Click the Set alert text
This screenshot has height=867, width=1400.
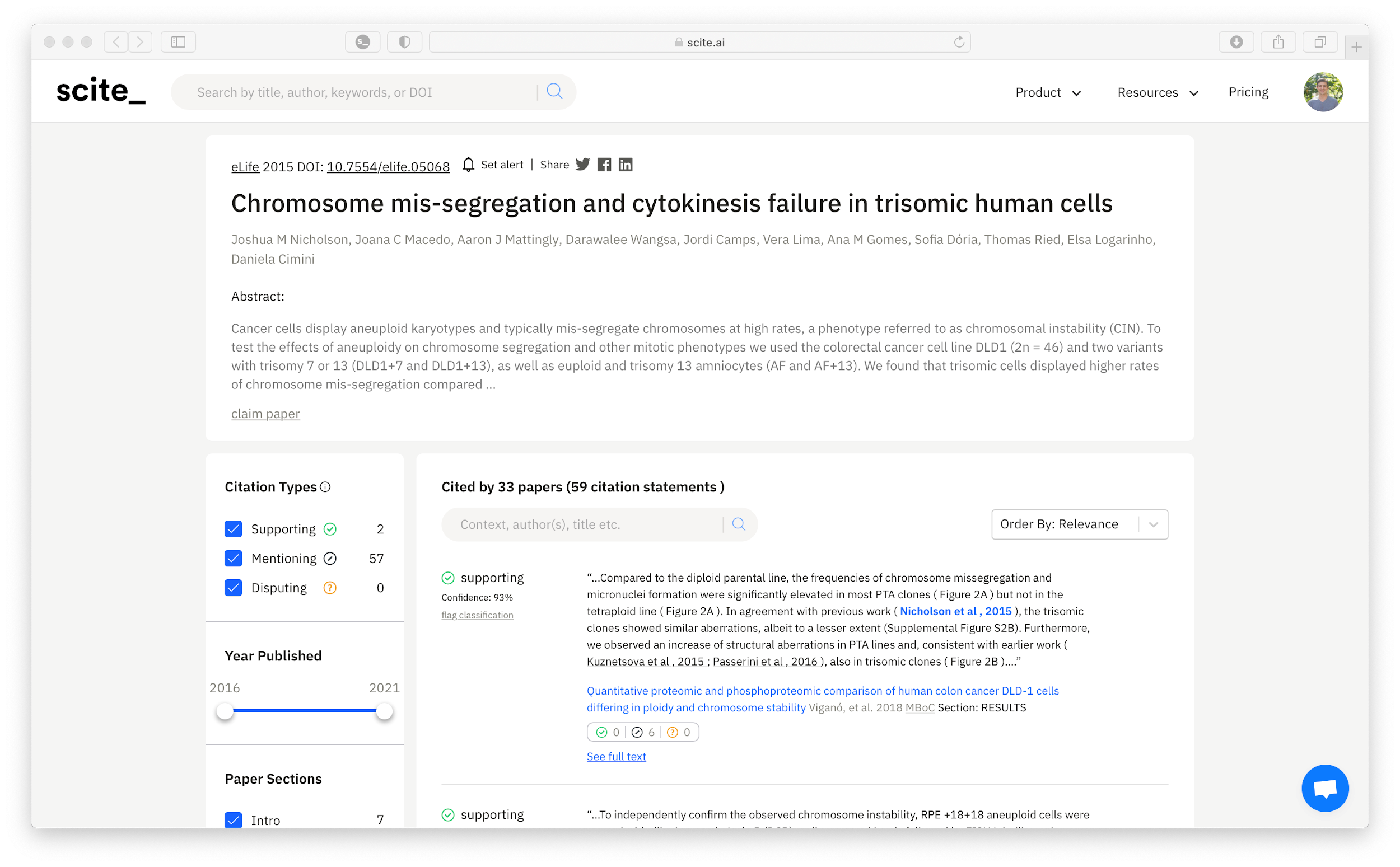coord(502,165)
